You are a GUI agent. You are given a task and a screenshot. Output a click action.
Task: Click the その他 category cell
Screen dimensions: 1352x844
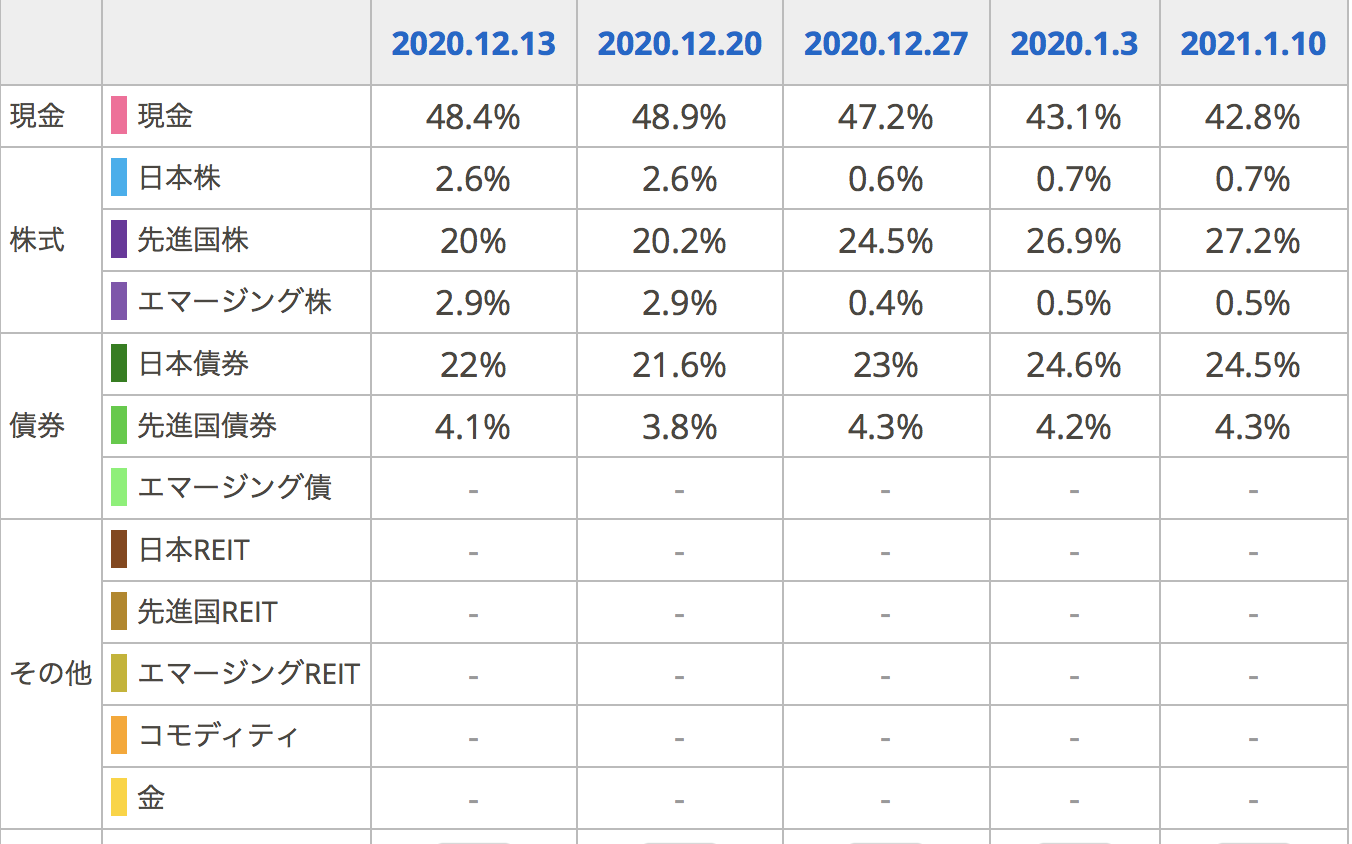(x=50, y=674)
